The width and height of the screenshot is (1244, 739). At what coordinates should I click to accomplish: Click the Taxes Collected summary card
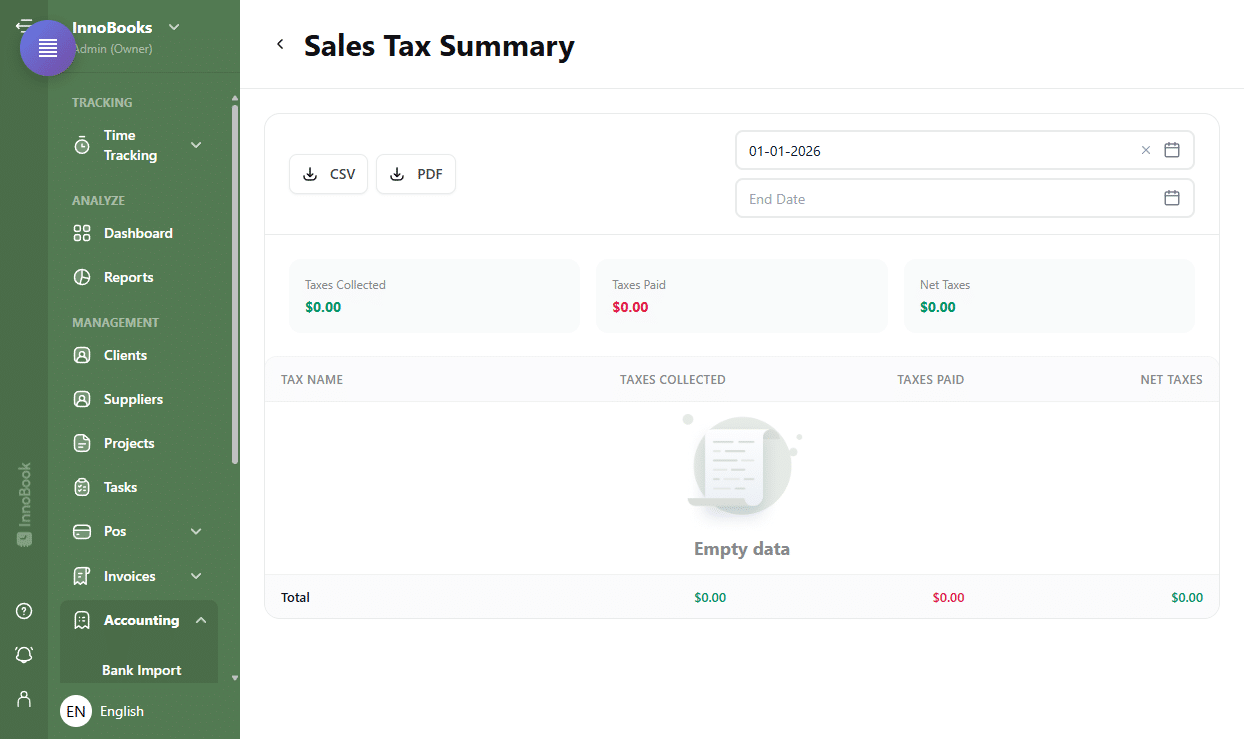pyautogui.click(x=434, y=296)
